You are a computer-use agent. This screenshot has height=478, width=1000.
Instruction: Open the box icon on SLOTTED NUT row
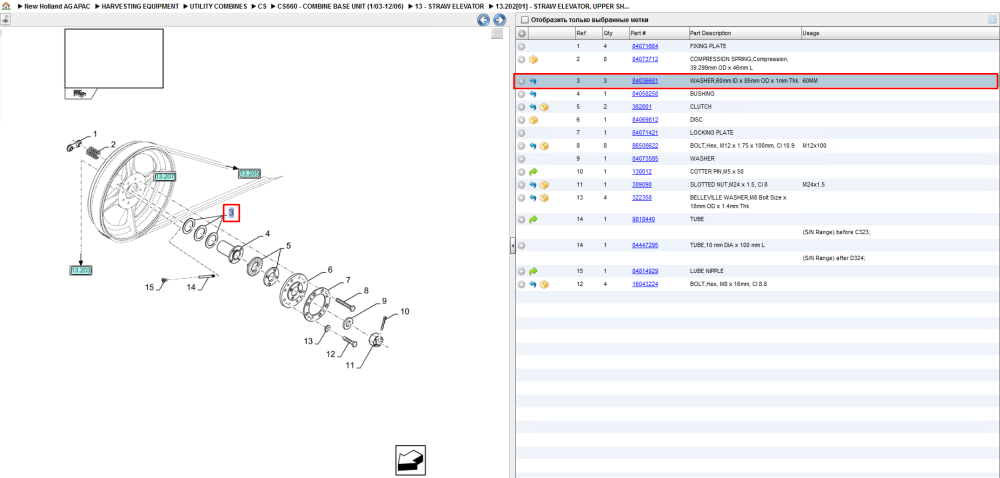(545, 185)
